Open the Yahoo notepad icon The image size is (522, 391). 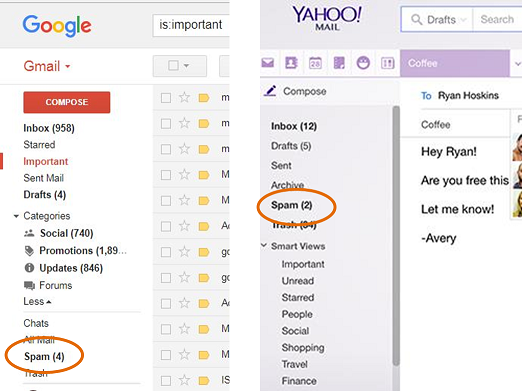pyautogui.click(x=339, y=63)
